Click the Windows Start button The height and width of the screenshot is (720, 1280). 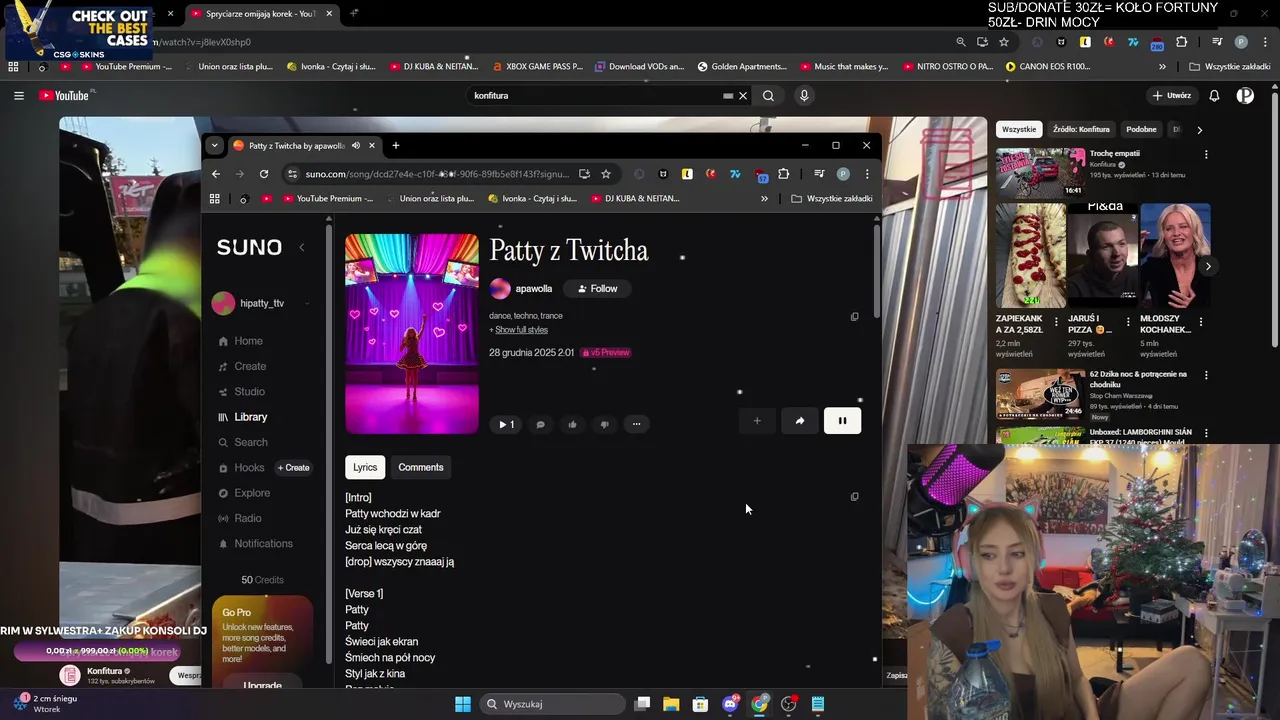click(462, 704)
